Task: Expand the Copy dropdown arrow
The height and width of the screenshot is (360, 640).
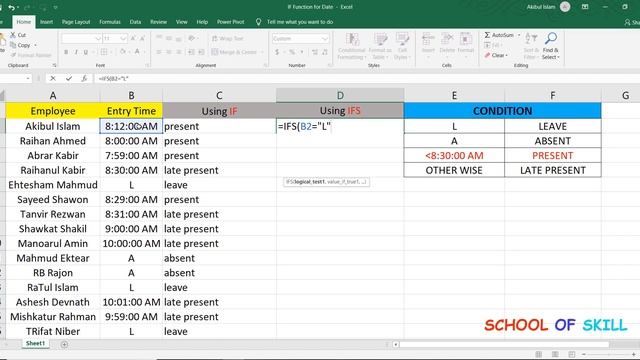Action: tap(36, 45)
